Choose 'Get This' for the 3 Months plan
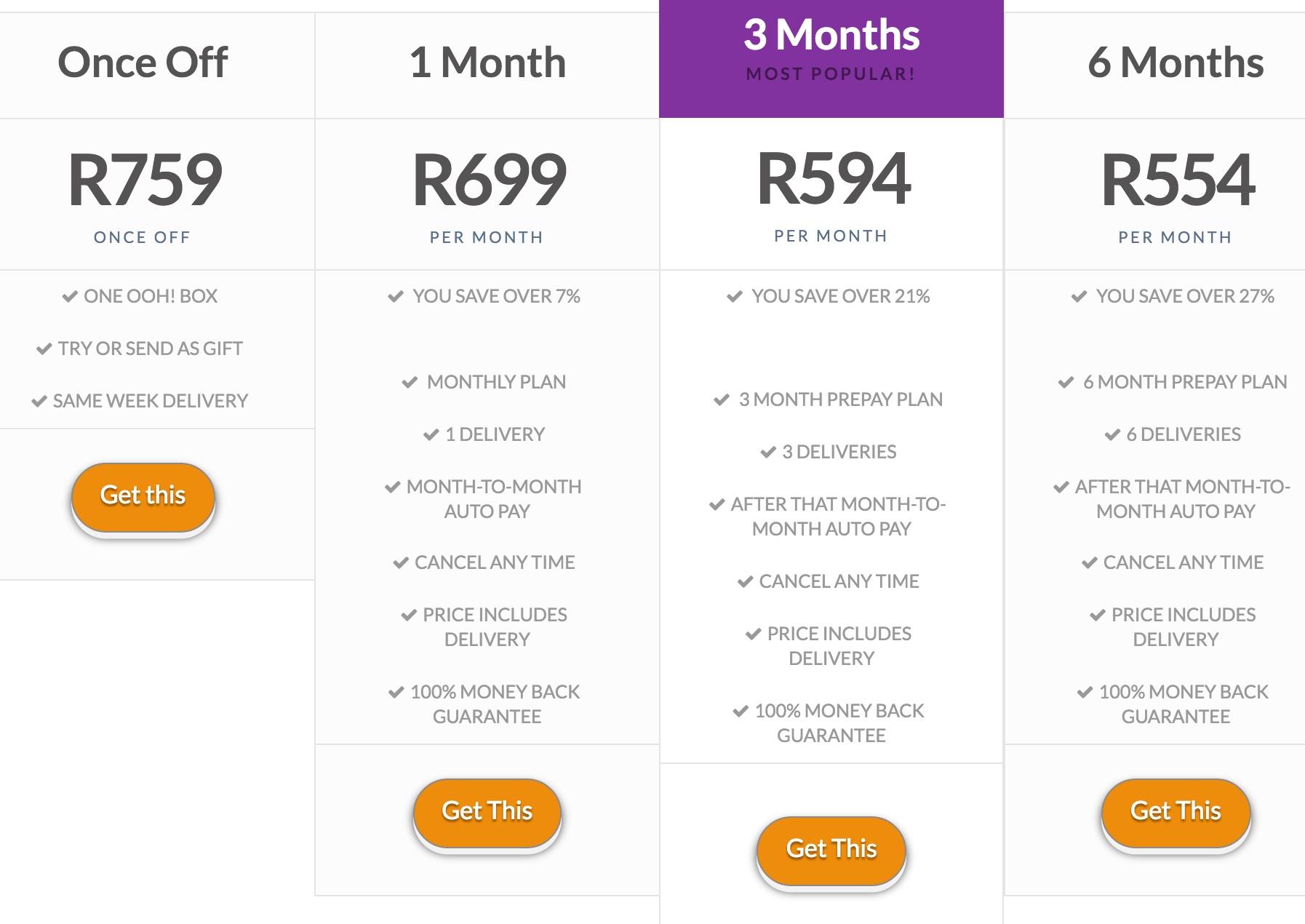Screen dimensions: 1305x924 (x=831, y=850)
